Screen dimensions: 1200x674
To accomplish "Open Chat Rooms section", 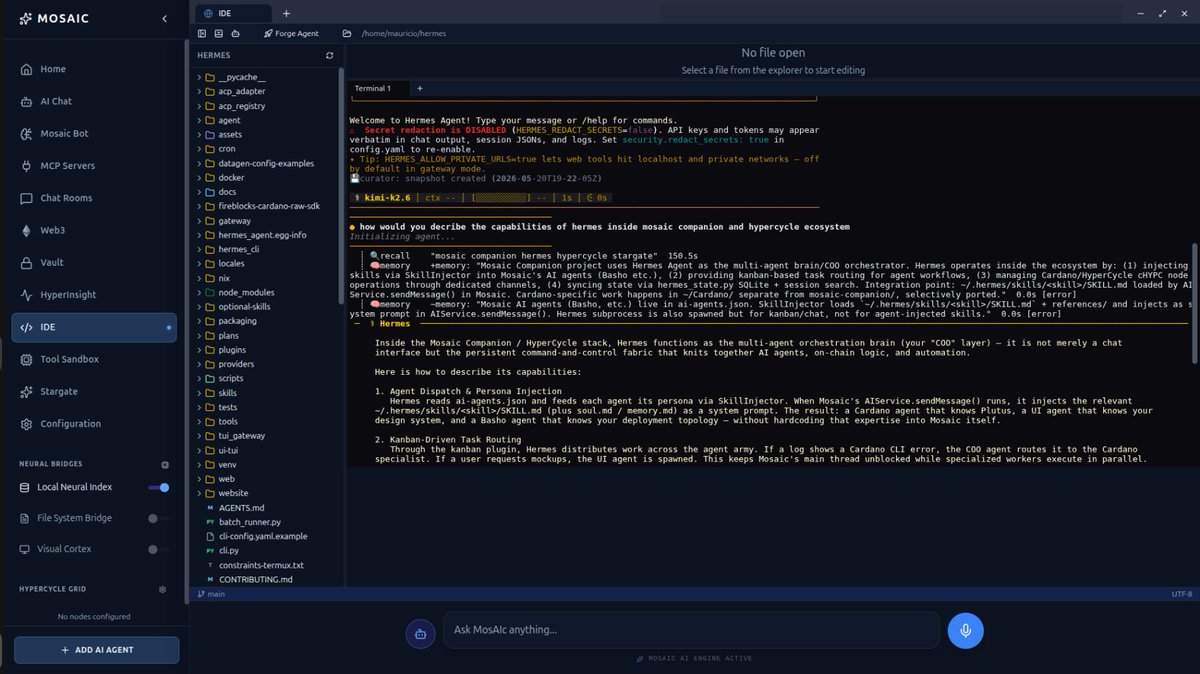I will coord(94,198).
